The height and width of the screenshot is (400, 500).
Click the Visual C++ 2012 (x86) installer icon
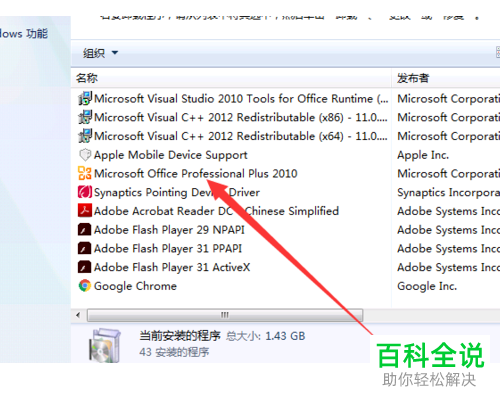(x=85, y=117)
